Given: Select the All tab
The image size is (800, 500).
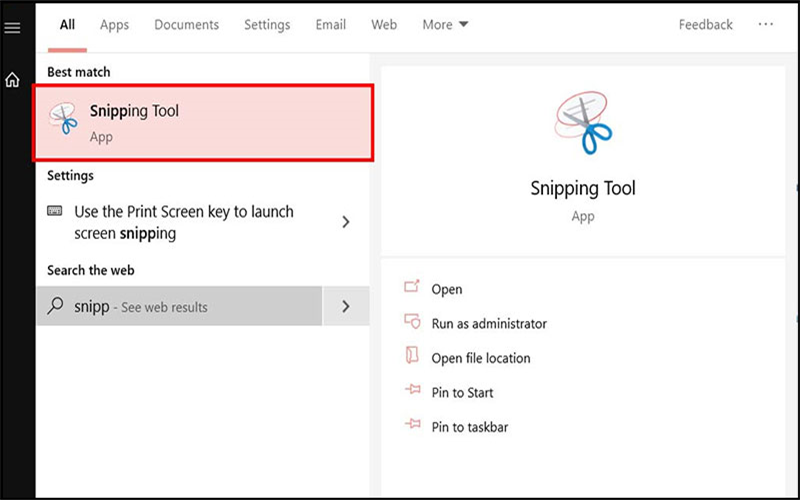Looking at the screenshot, I should [67, 24].
